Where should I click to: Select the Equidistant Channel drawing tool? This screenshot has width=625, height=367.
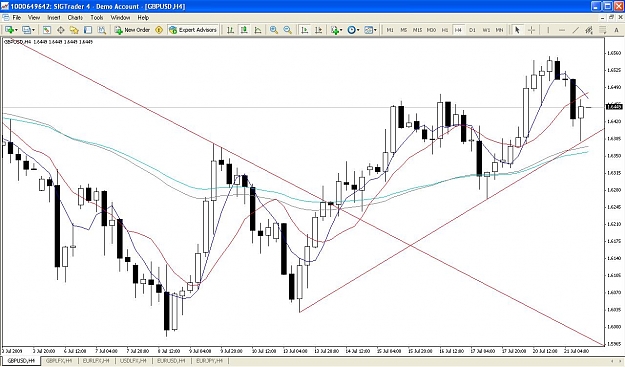(x=589, y=30)
